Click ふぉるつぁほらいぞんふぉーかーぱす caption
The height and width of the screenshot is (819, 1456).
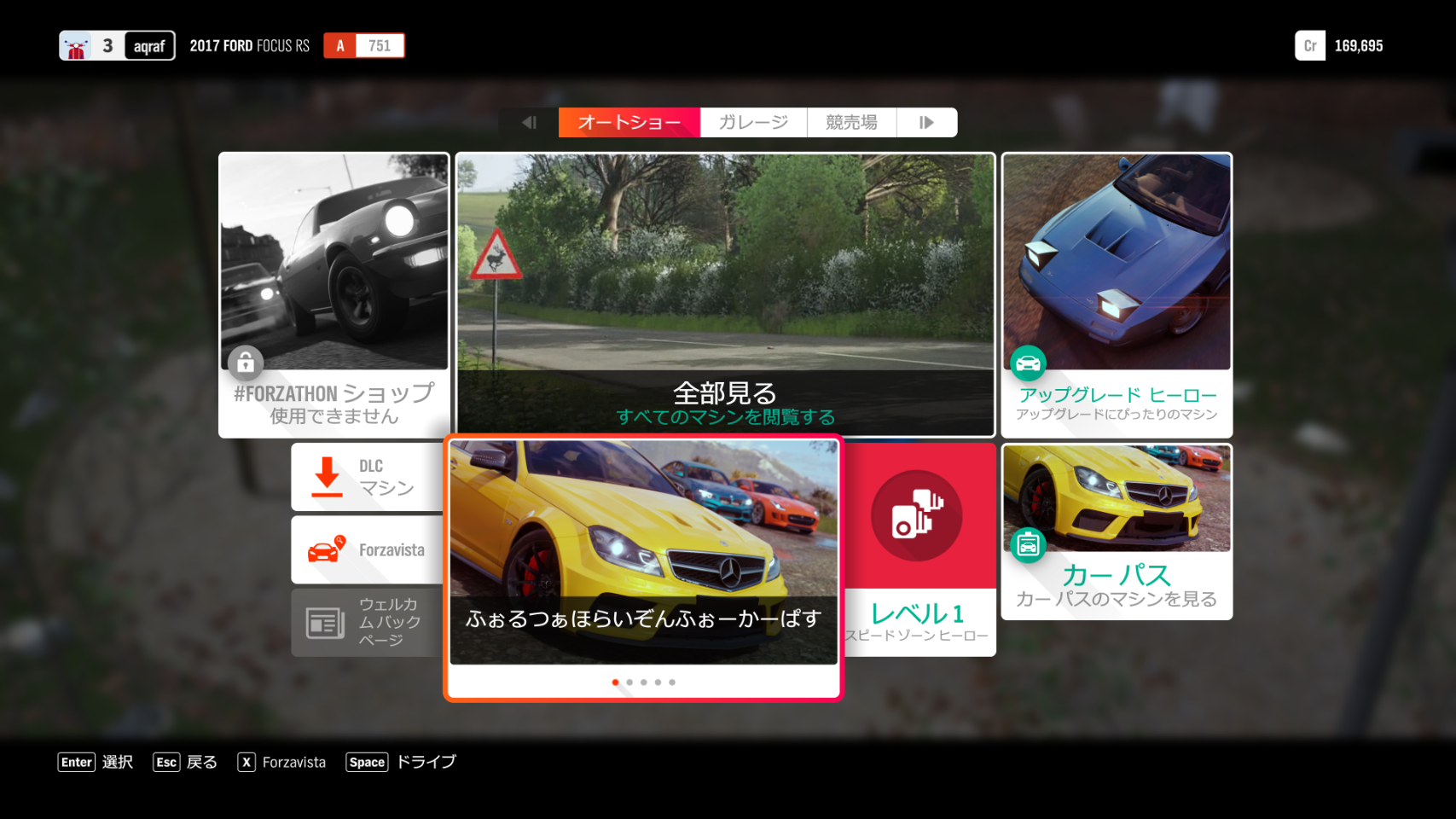click(x=644, y=619)
